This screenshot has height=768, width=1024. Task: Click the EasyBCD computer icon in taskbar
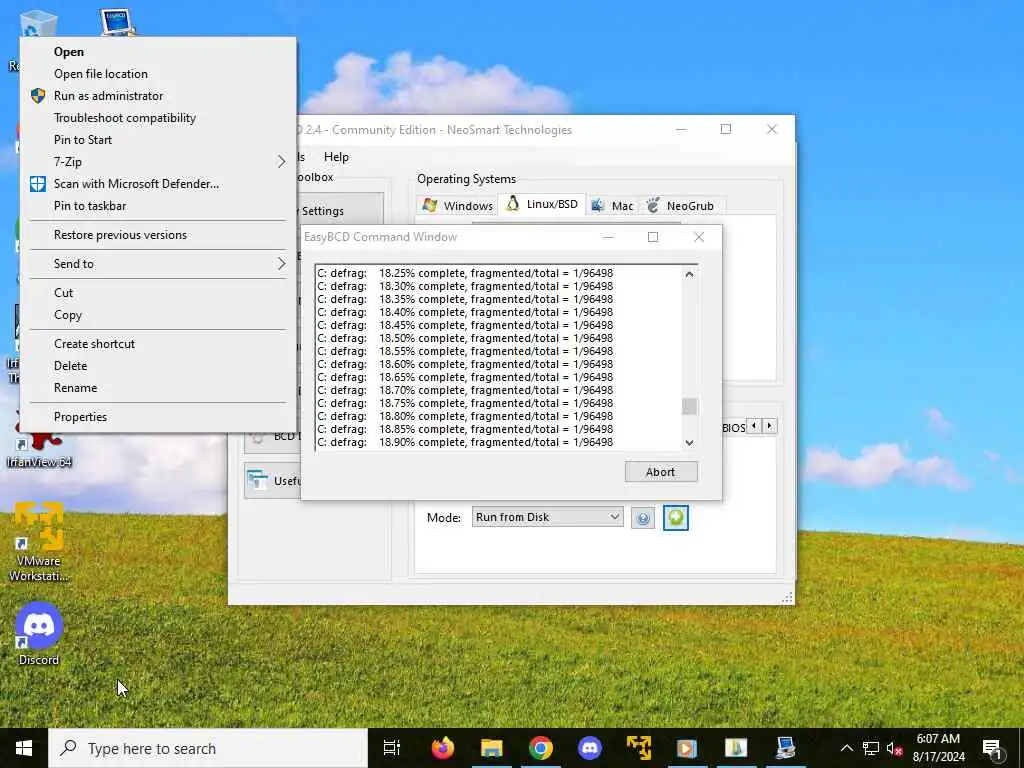pos(785,748)
